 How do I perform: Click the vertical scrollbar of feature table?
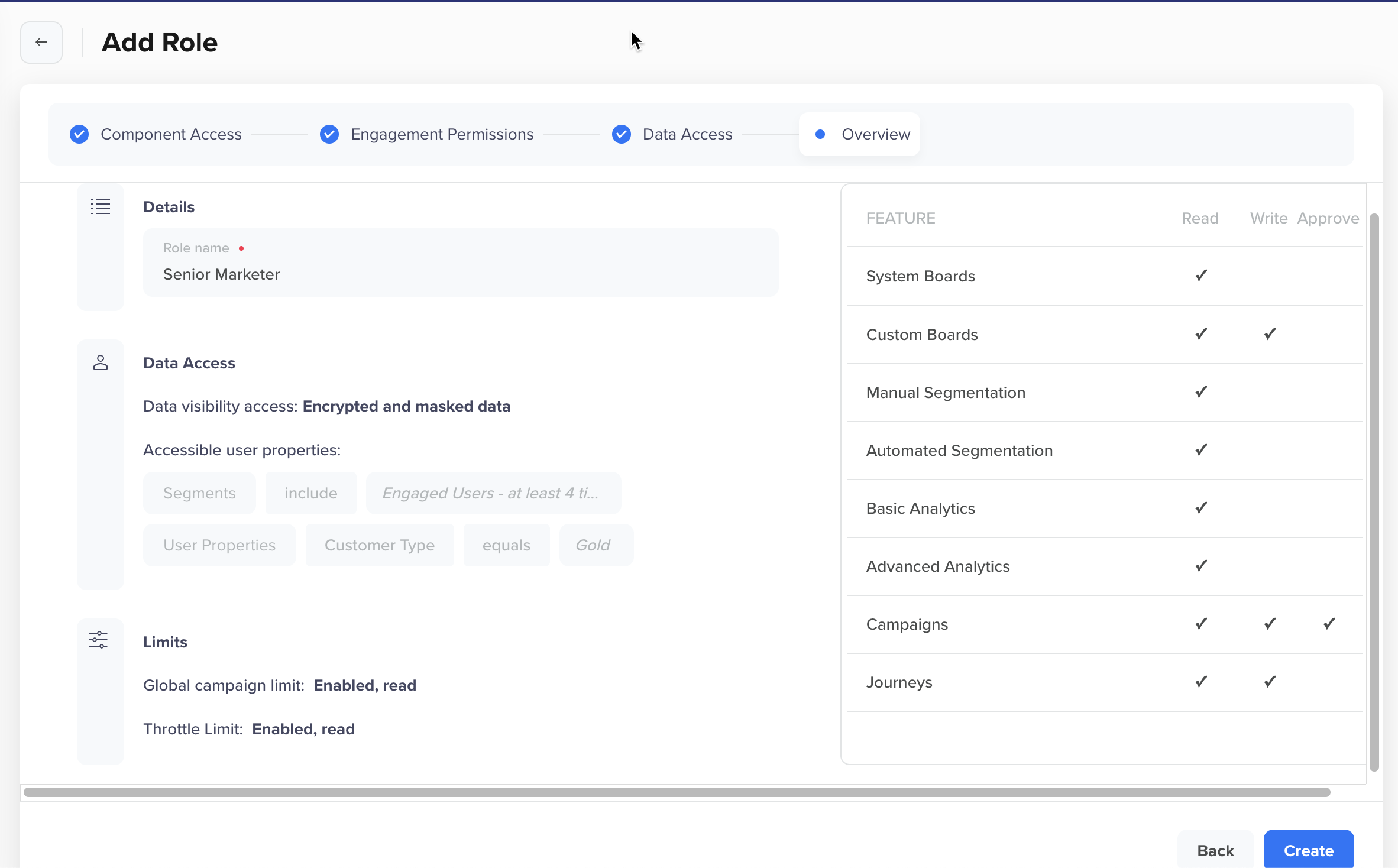pyautogui.click(x=1374, y=493)
